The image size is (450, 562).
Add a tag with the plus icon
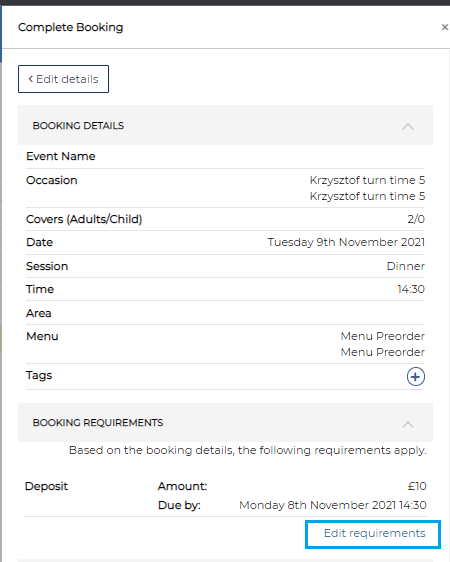pos(416,376)
